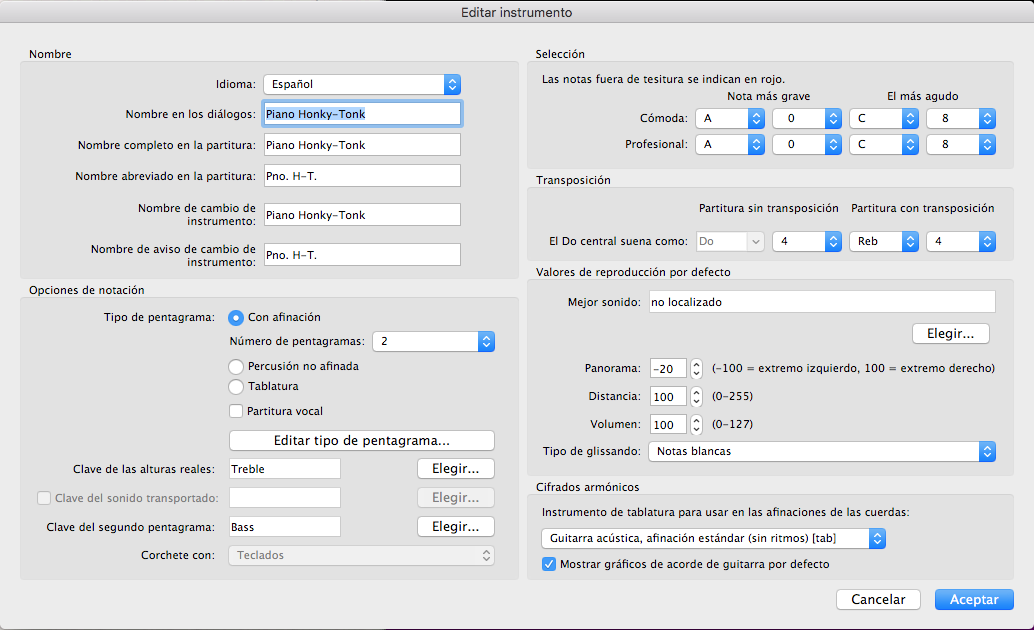
Task: Adjust the Panorama stepper arrows
Action: pyautogui.click(x=697, y=368)
